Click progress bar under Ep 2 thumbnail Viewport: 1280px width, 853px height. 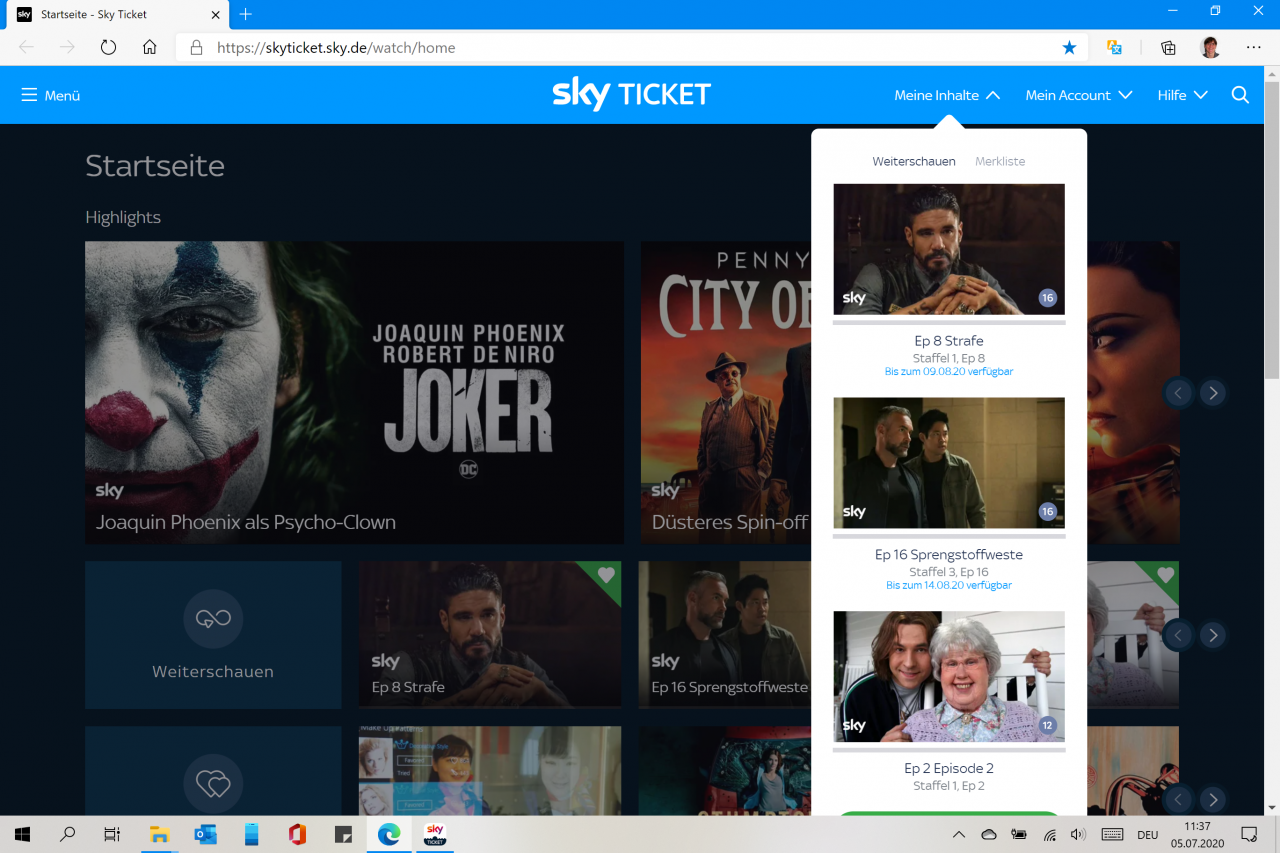(949, 750)
